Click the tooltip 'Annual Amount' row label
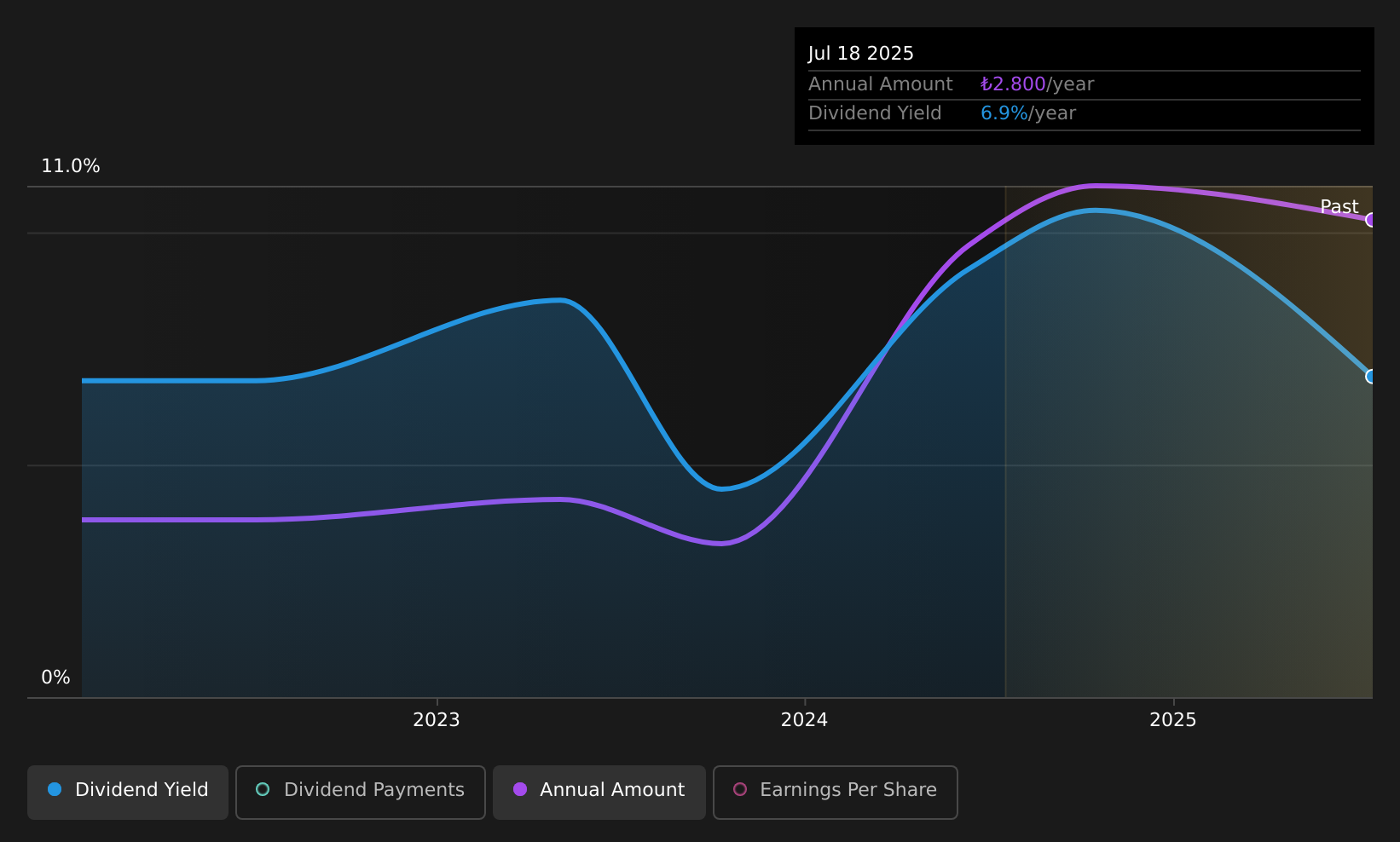This screenshot has width=1400, height=842. point(881,84)
